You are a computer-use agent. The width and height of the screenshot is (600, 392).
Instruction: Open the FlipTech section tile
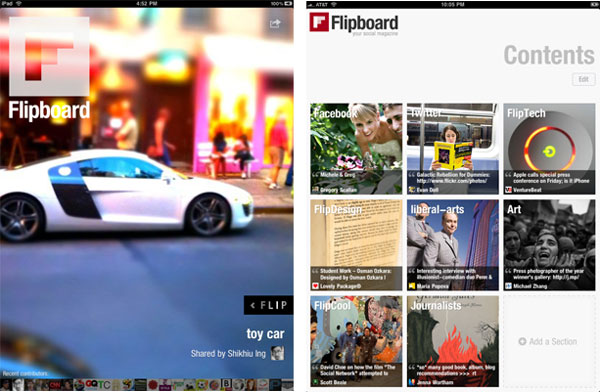[x=549, y=149]
